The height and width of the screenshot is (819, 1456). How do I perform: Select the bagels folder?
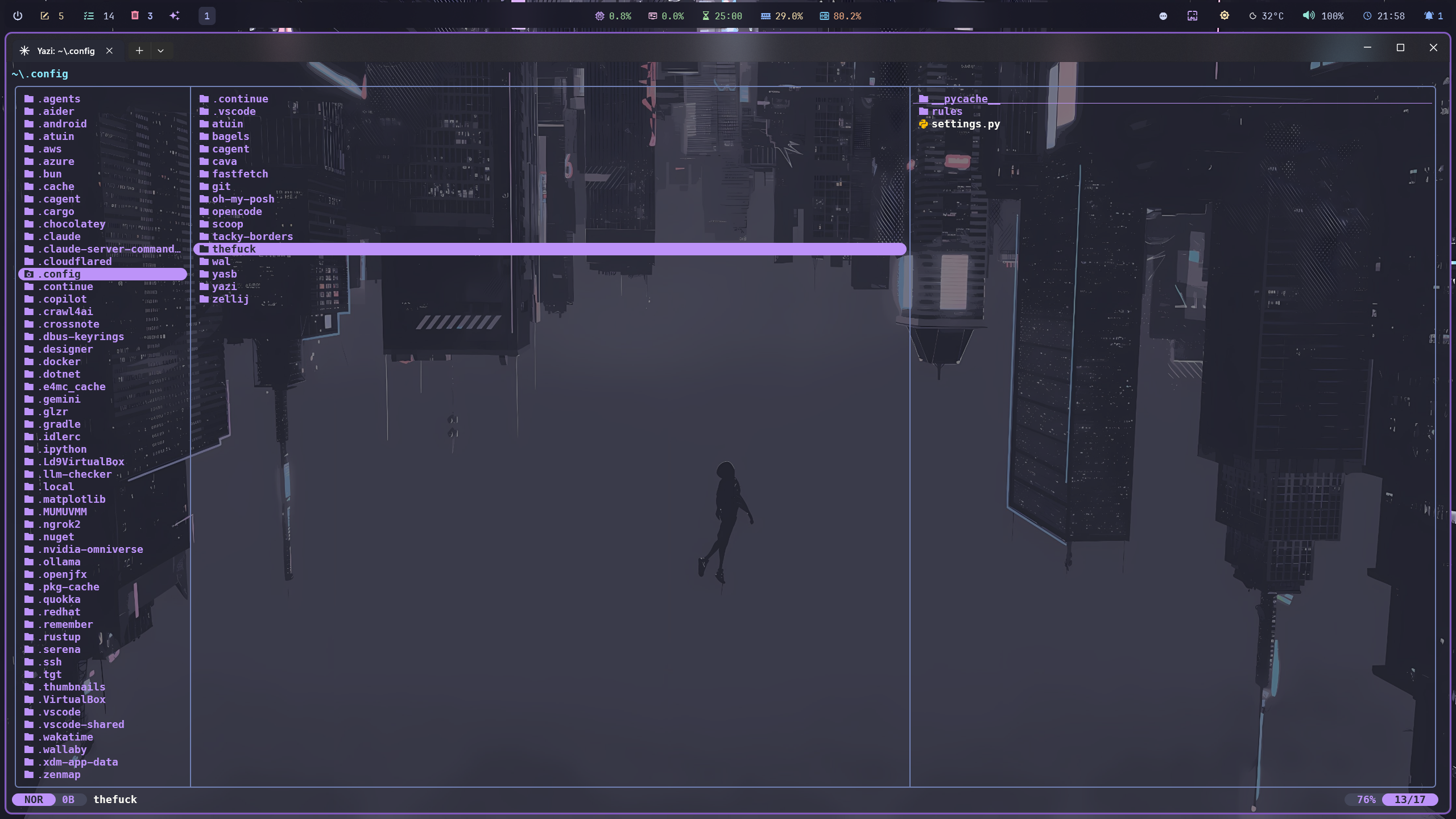click(549, 136)
